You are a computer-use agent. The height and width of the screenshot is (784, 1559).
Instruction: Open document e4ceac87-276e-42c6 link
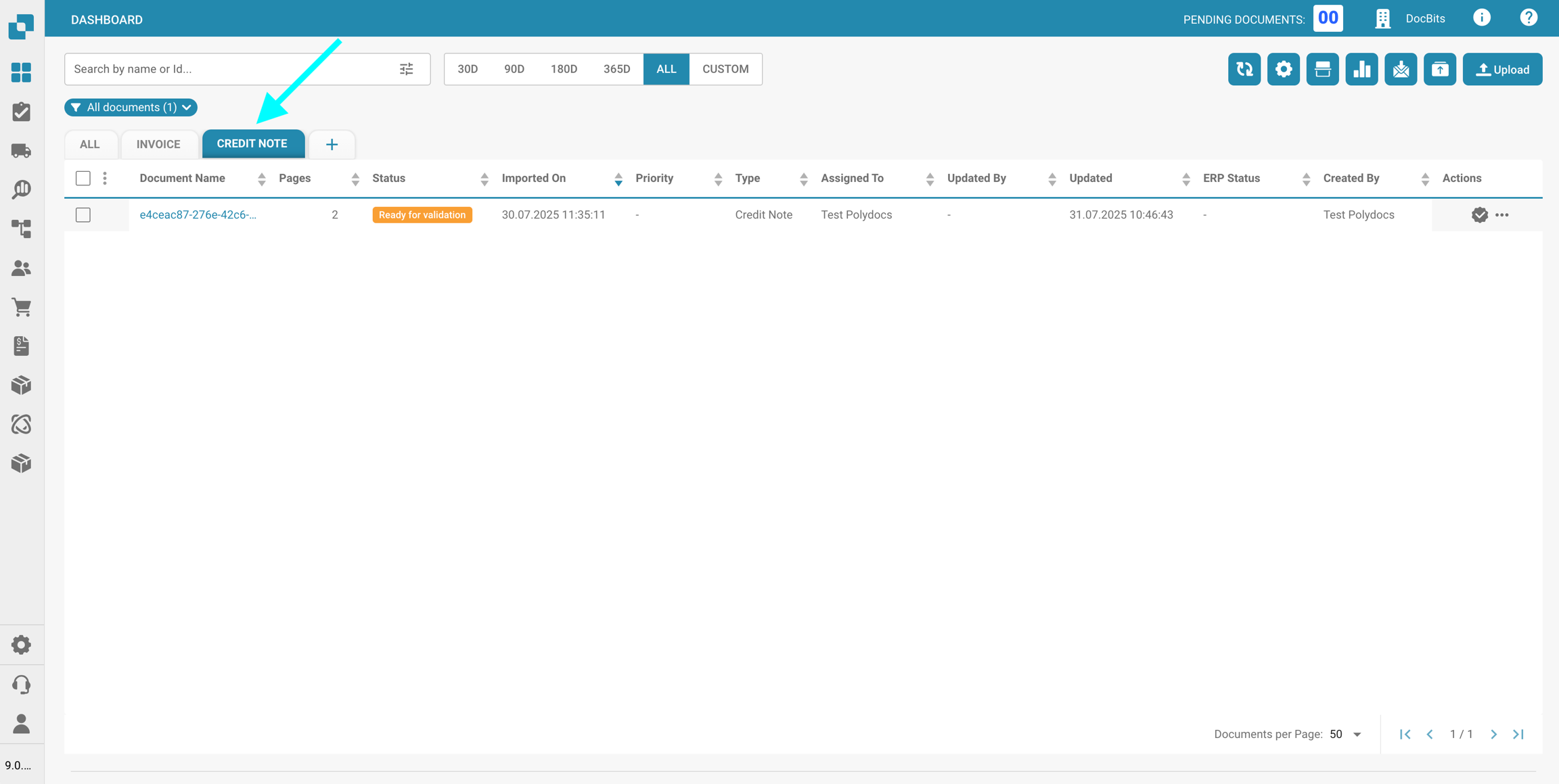(x=198, y=214)
